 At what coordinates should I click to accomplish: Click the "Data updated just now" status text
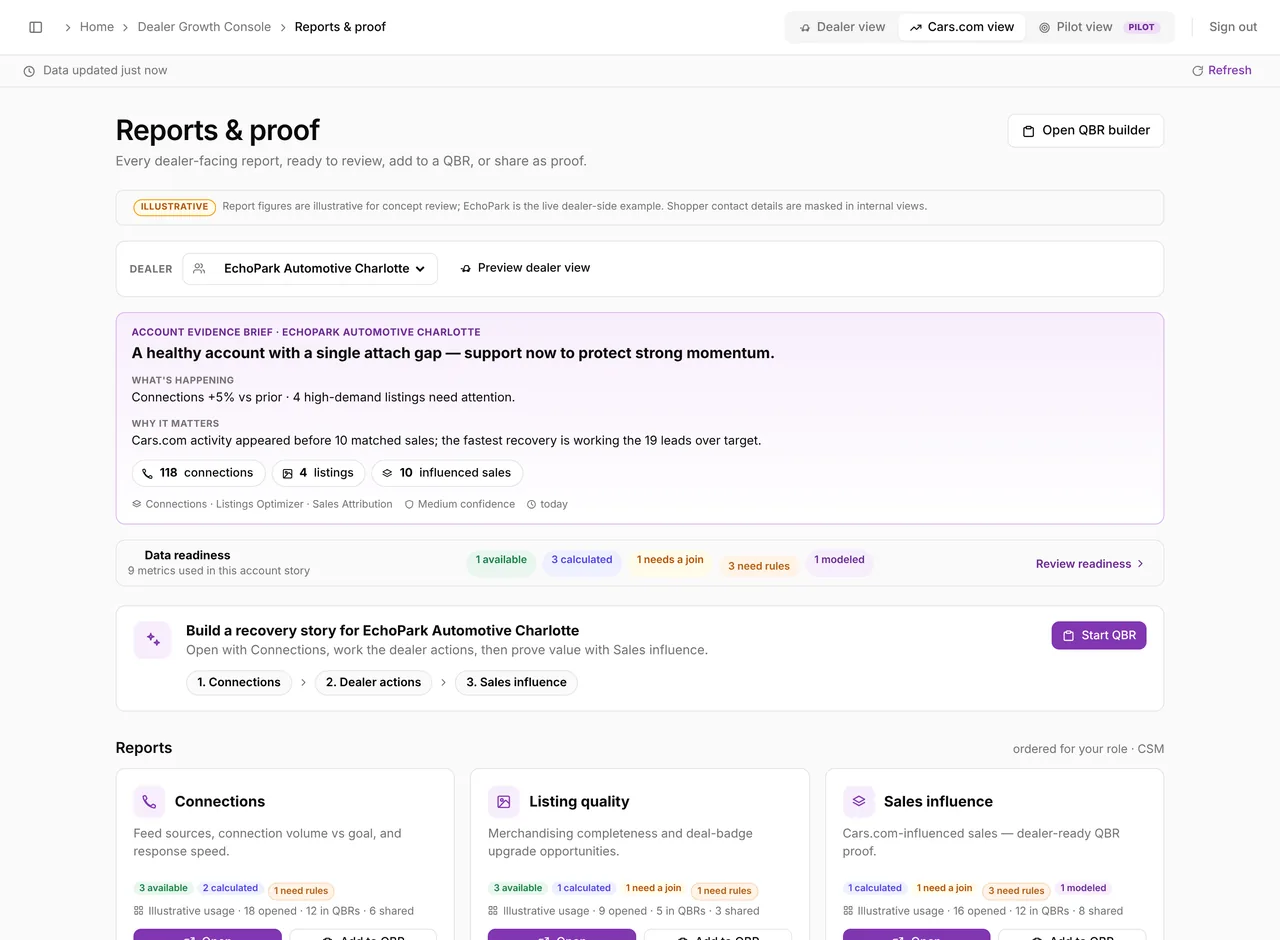tap(105, 71)
